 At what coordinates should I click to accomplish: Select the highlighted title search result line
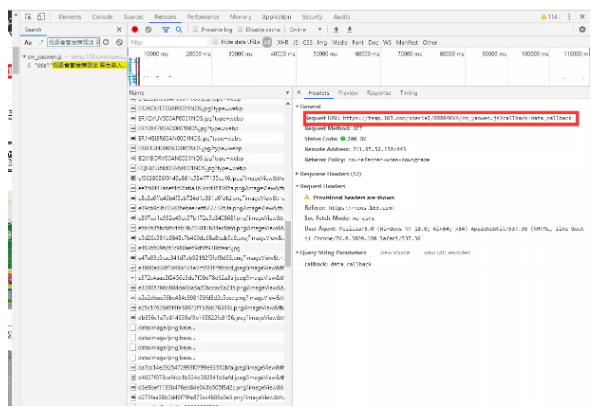click(76, 65)
